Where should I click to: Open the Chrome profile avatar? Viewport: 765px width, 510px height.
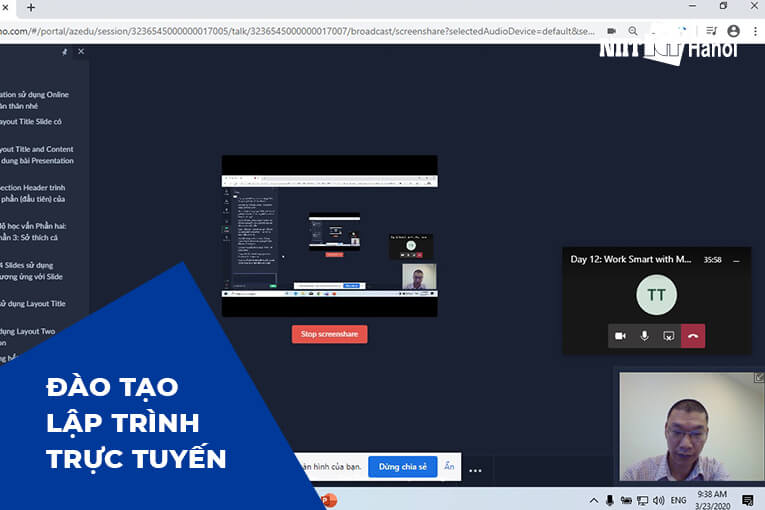click(x=734, y=31)
